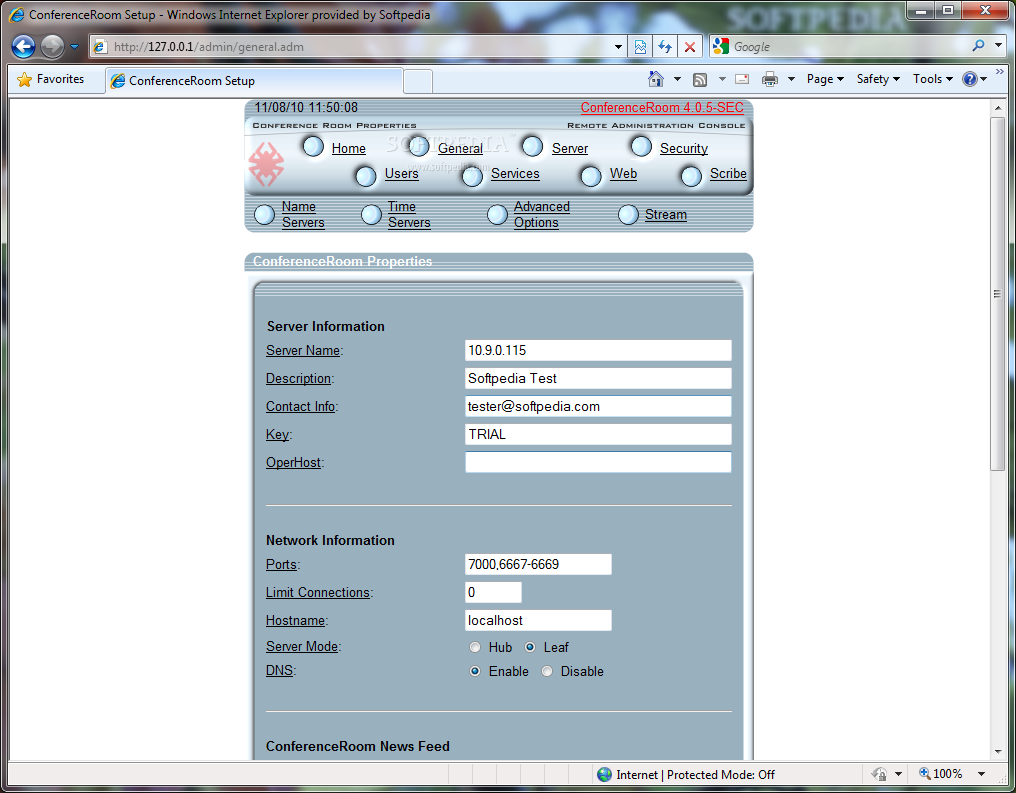Click the round button beside Security
1016x793 pixels.
click(x=641, y=146)
